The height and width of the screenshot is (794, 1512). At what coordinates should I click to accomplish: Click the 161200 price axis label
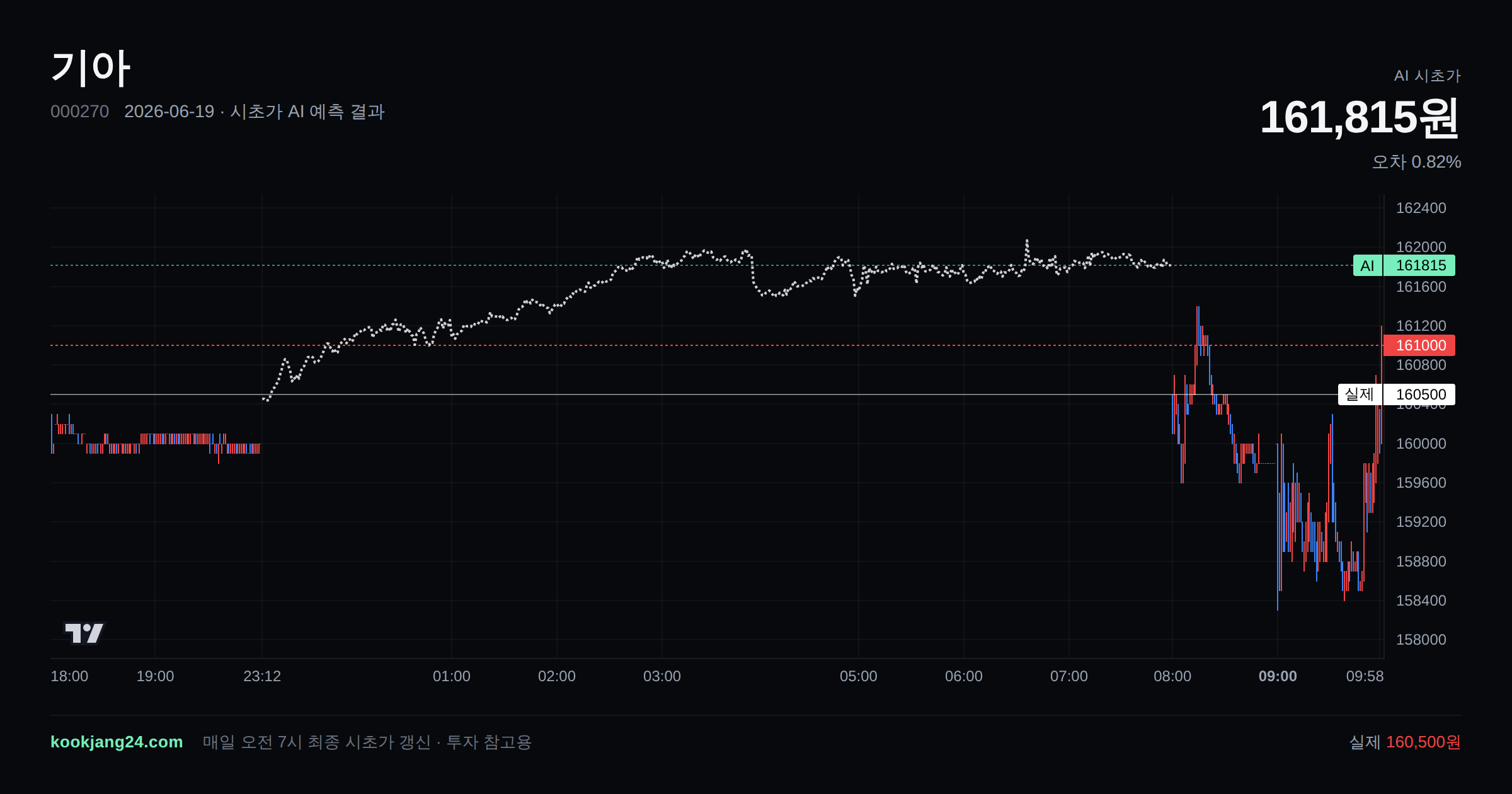click(x=1421, y=326)
